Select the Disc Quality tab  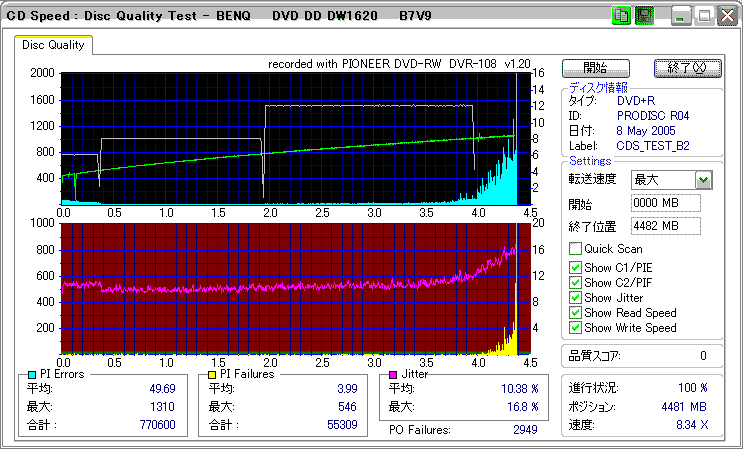[54, 45]
